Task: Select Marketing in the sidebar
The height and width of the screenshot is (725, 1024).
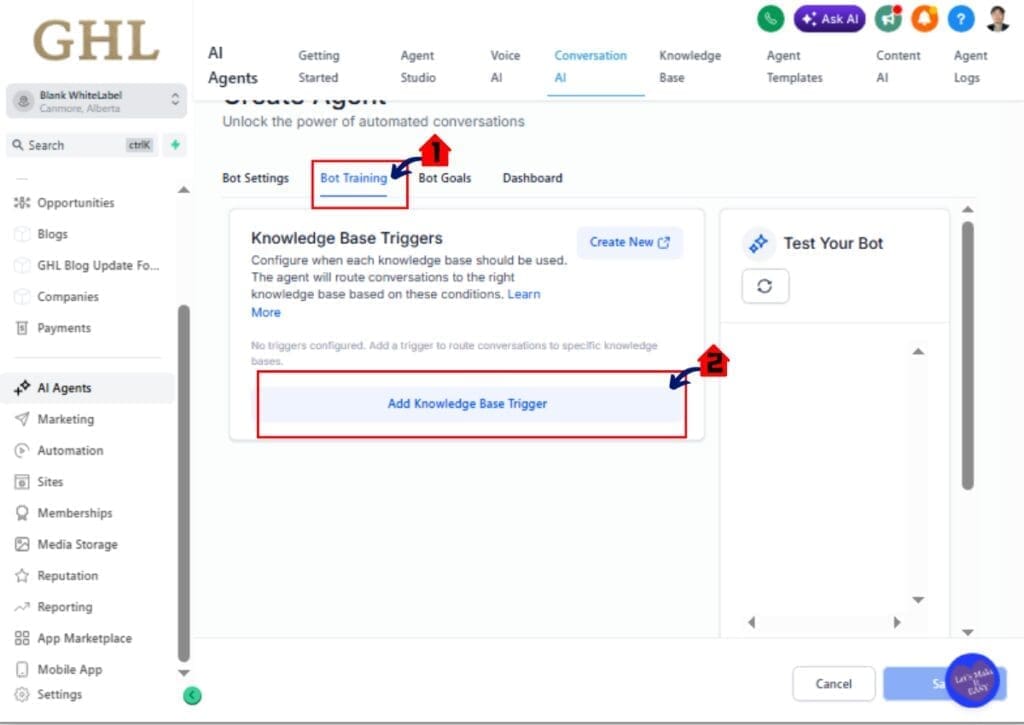Action: [x=67, y=419]
